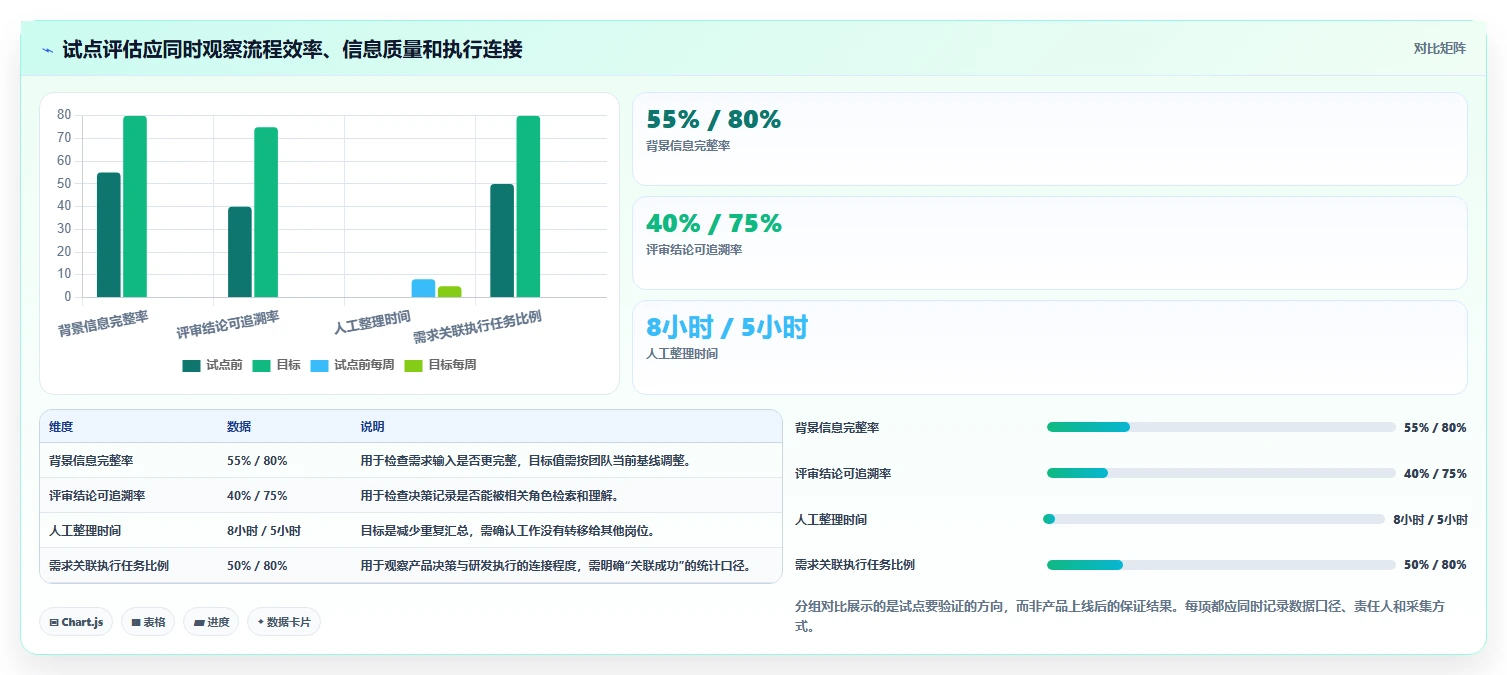
Task: Click the 表格 chip icon
Action: pos(136,622)
